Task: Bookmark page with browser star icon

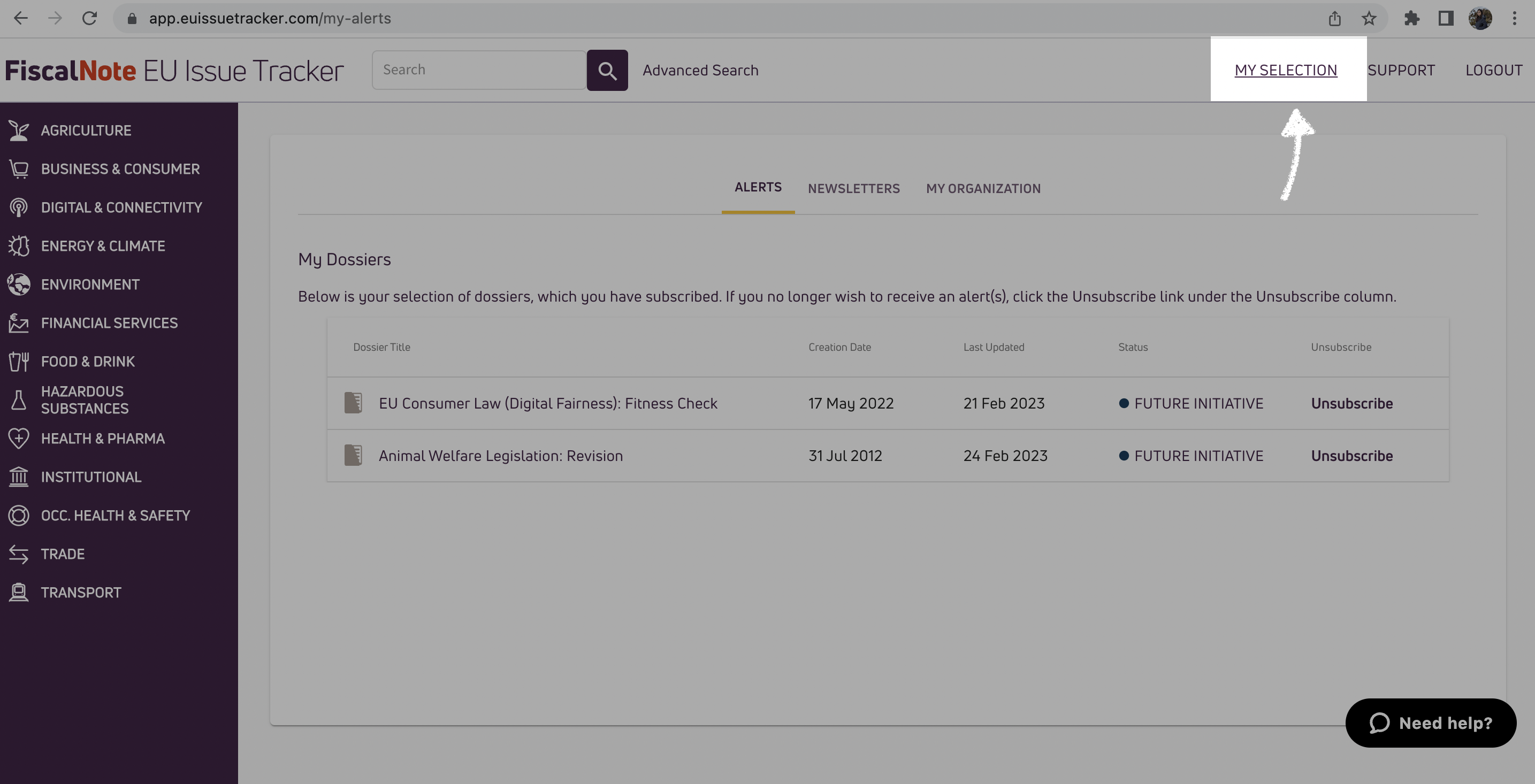Action: click(x=1369, y=19)
